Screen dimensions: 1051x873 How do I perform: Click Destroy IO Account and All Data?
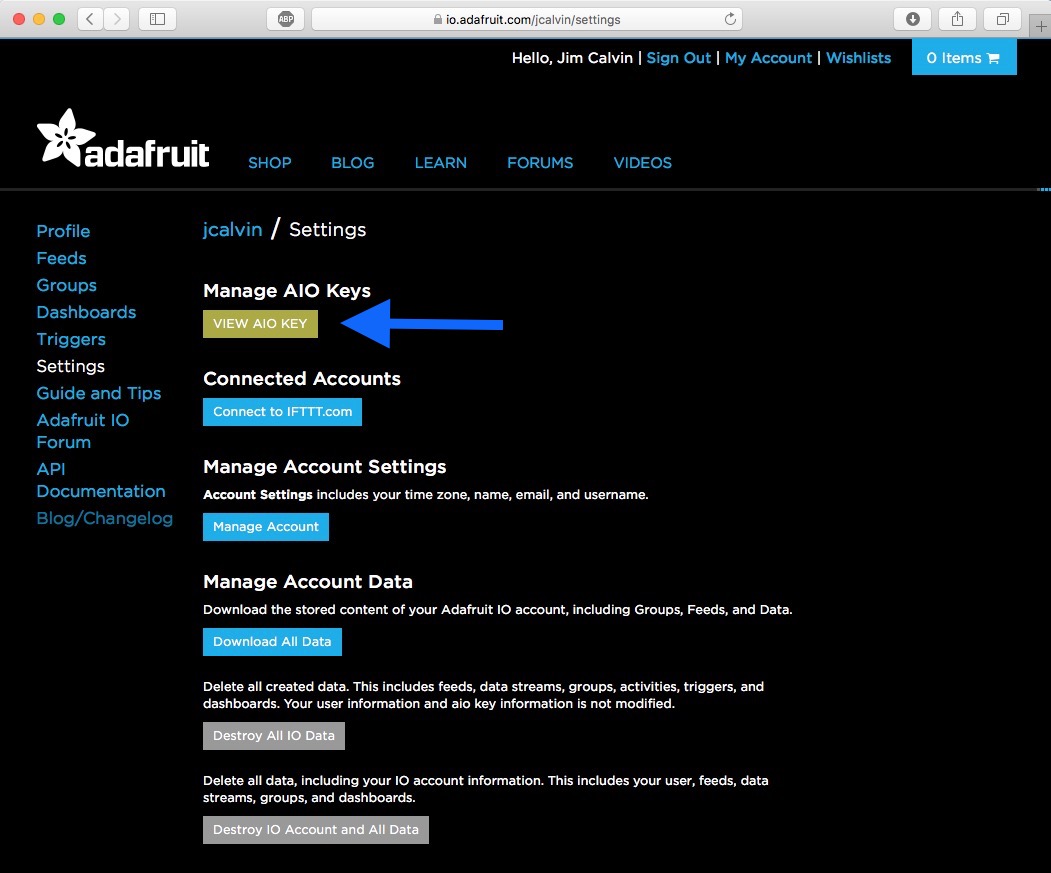(x=316, y=829)
